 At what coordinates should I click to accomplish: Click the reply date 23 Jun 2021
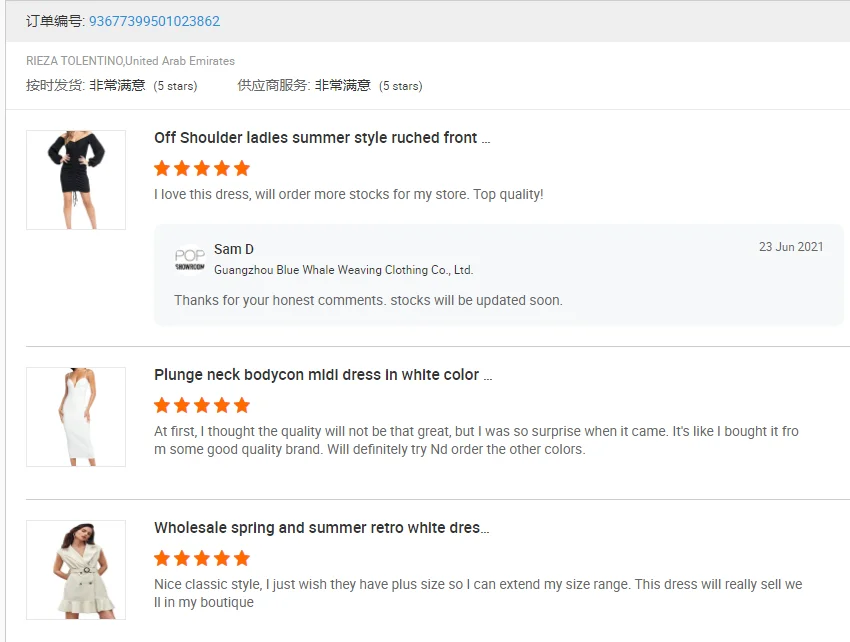coord(790,247)
